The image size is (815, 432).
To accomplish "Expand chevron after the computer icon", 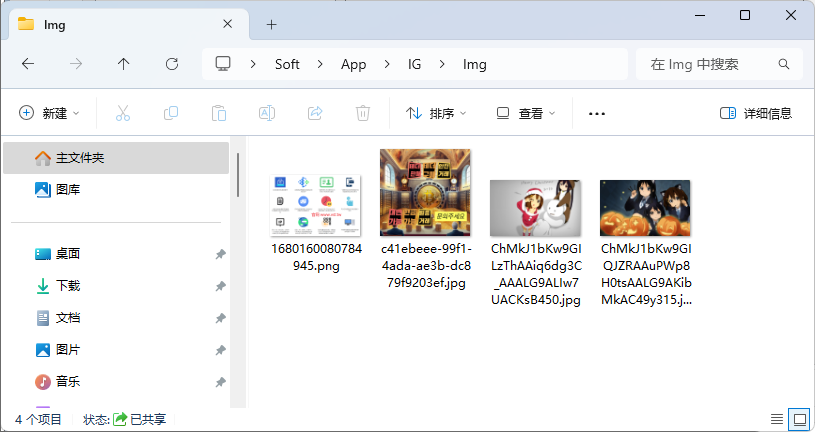I will 253,64.
